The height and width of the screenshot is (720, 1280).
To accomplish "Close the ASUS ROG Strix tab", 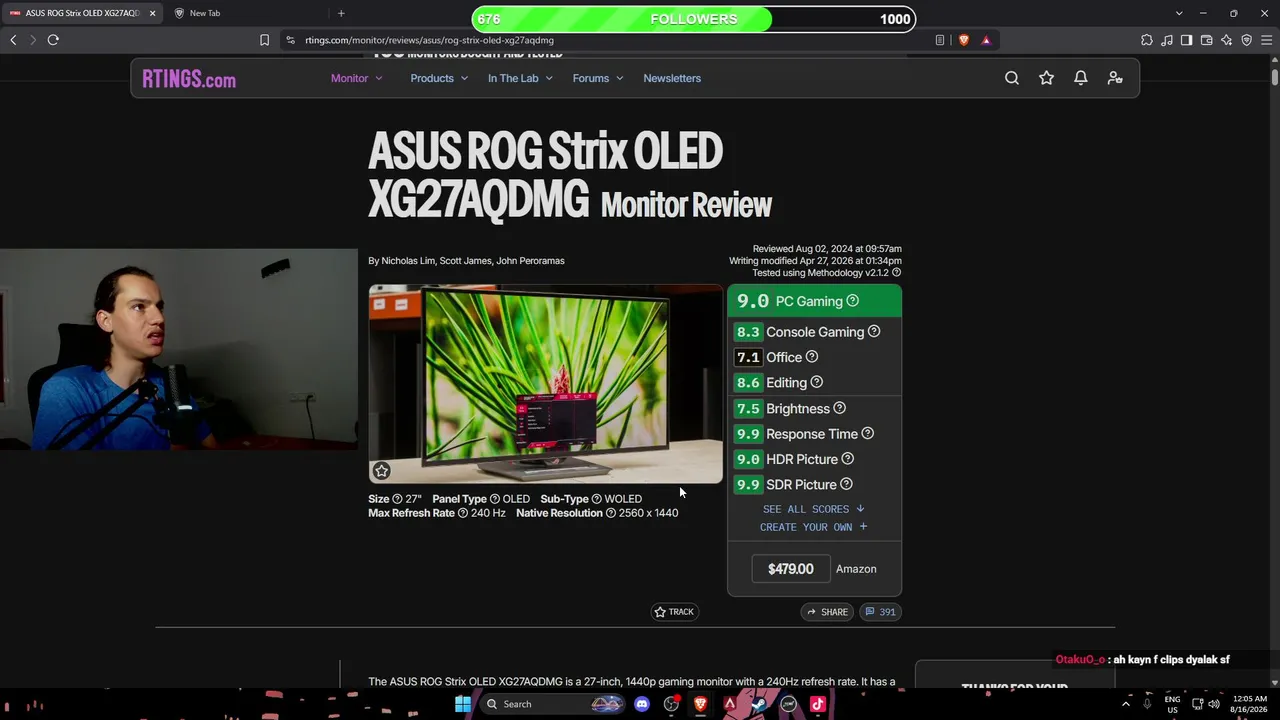I will coord(152,13).
